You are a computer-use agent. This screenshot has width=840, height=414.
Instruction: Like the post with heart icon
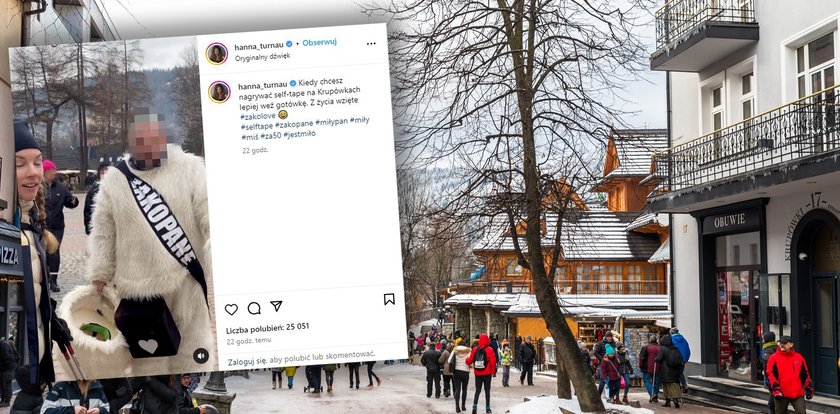[231, 309]
